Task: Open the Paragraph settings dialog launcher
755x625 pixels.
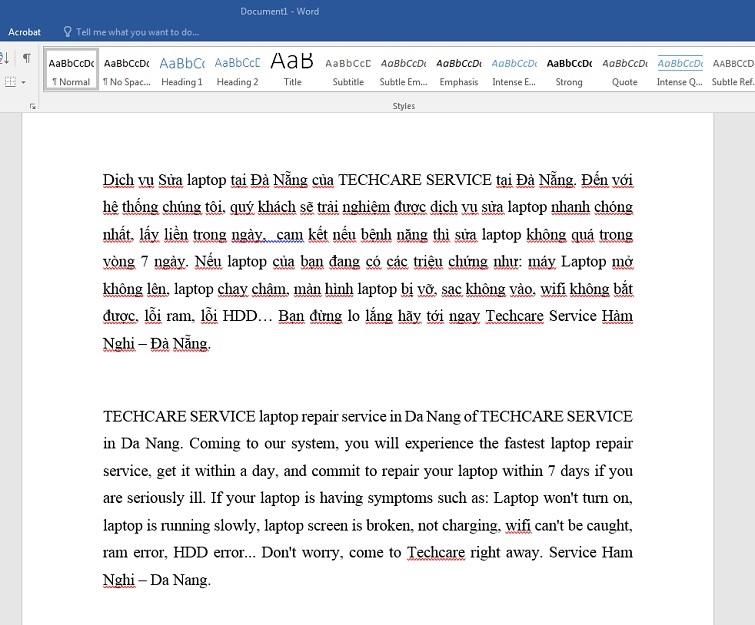Action: point(32,105)
